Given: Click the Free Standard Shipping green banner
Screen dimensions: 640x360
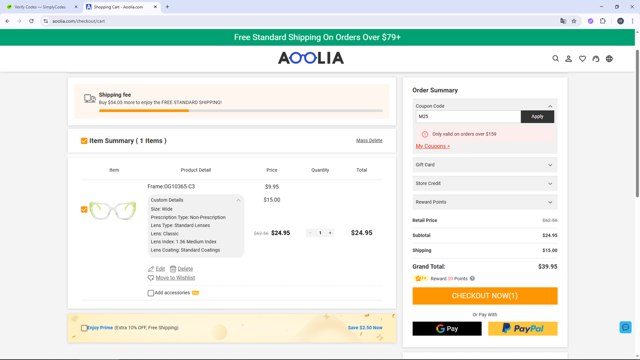Looking at the screenshot, I should pos(317,37).
